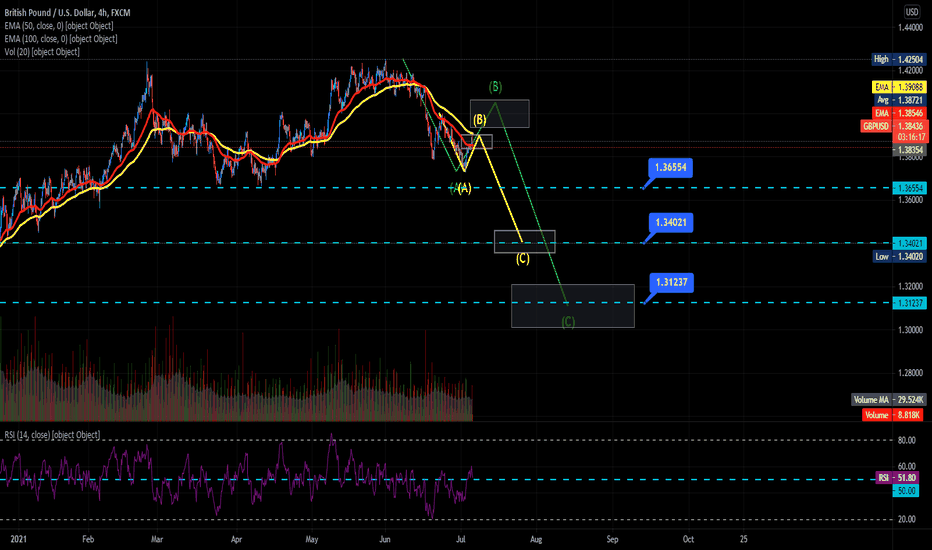Click the red EMA 1.38546 axis label
Screen dimensions: 932x550
pos(899,113)
